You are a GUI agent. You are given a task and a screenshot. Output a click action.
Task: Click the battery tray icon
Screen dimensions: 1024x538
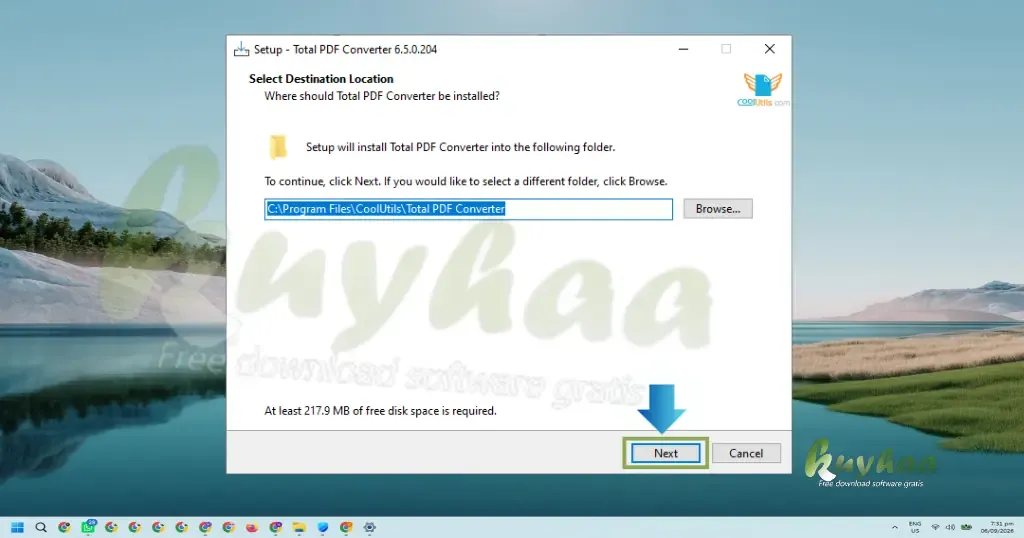tap(967, 528)
